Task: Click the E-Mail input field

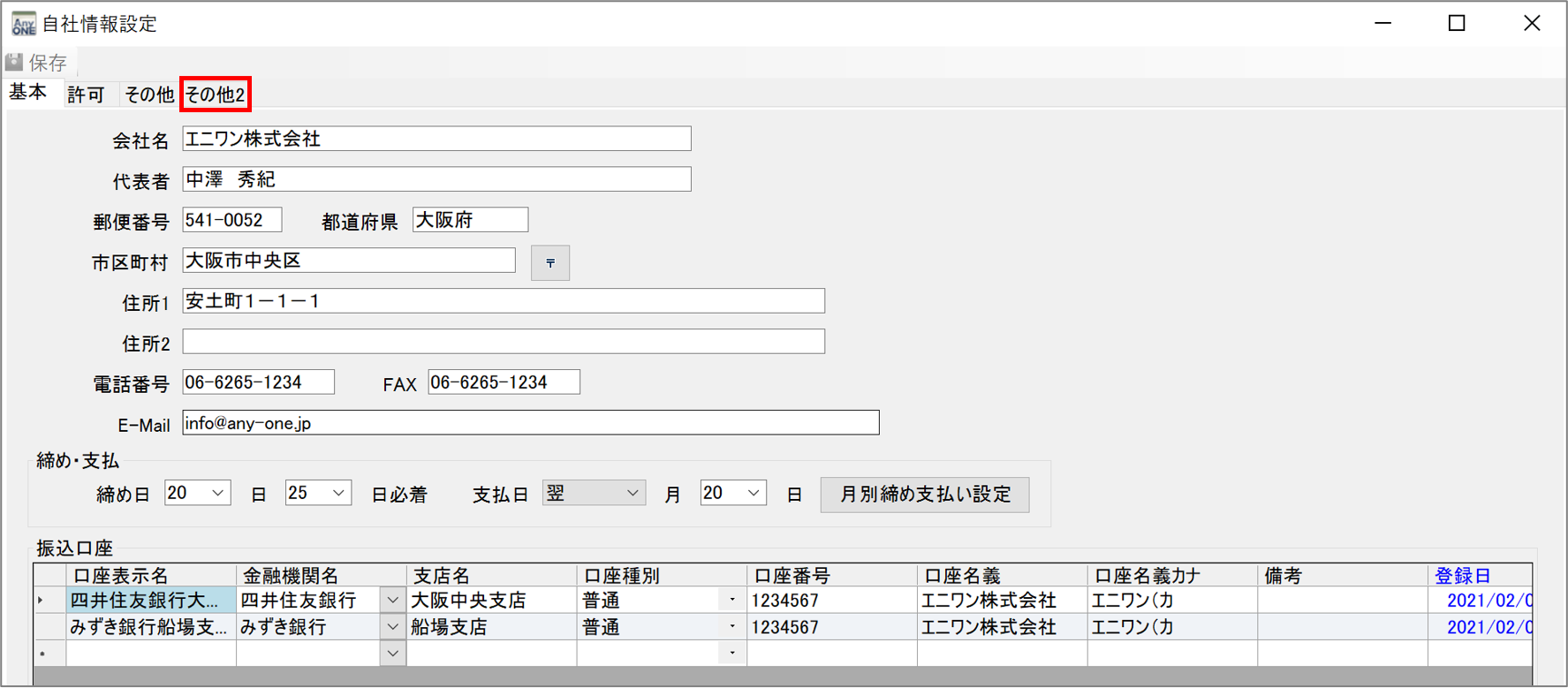Action: pyautogui.click(x=530, y=423)
